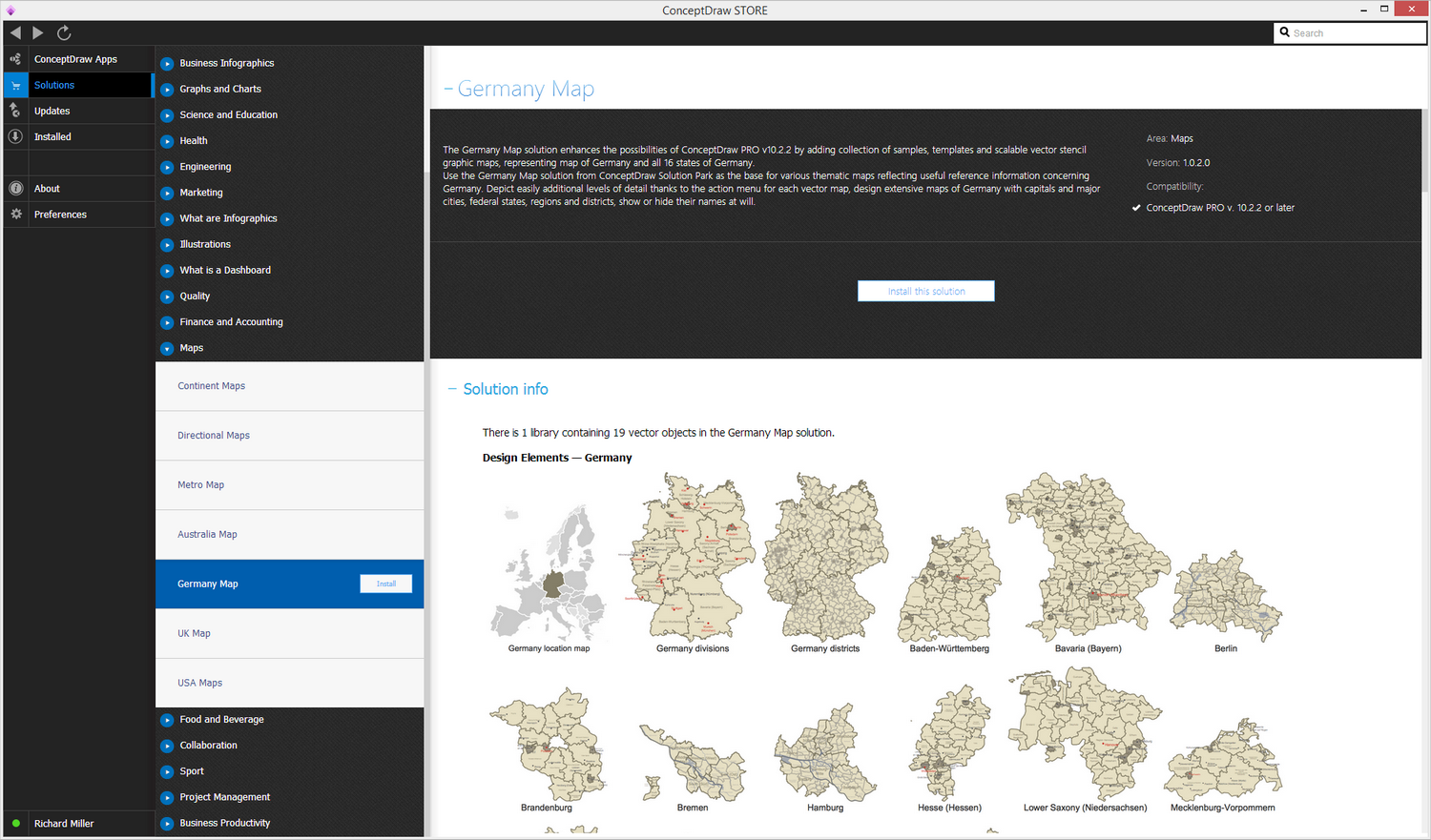The image size is (1431, 840).
Task: Click the Germany location map thumbnail
Action: (x=549, y=572)
